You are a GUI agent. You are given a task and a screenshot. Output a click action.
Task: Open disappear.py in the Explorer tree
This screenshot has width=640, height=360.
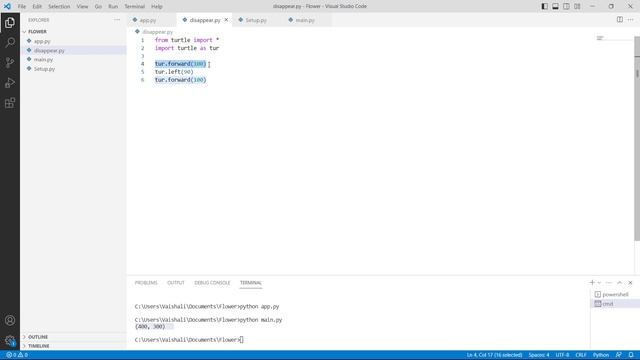click(x=49, y=51)
